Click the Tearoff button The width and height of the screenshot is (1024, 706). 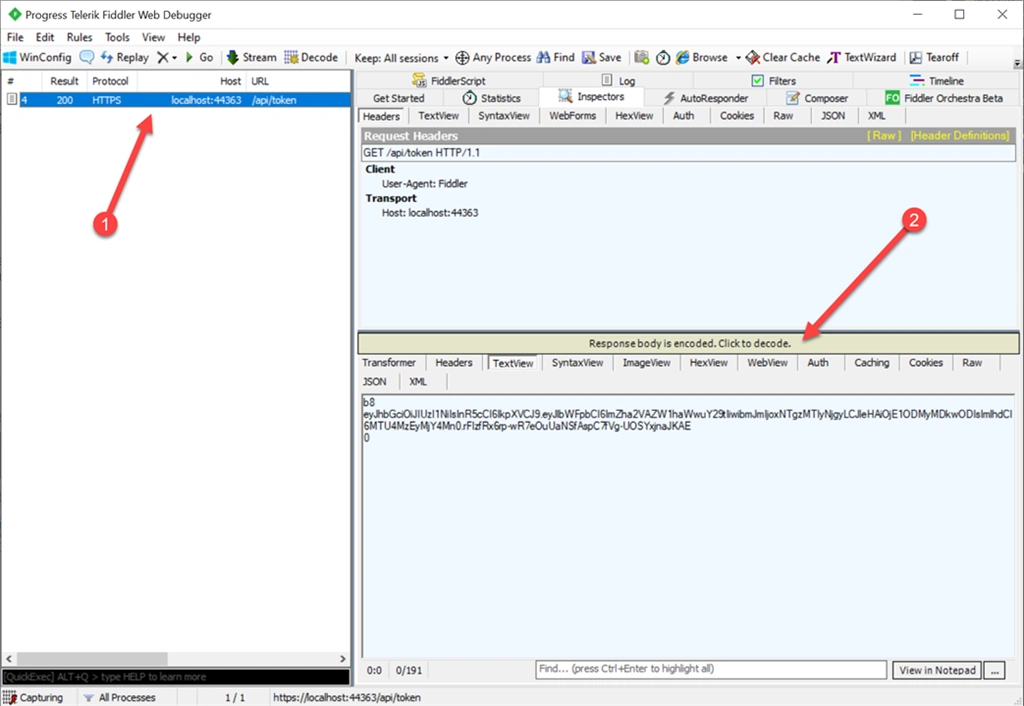(934, 57)
